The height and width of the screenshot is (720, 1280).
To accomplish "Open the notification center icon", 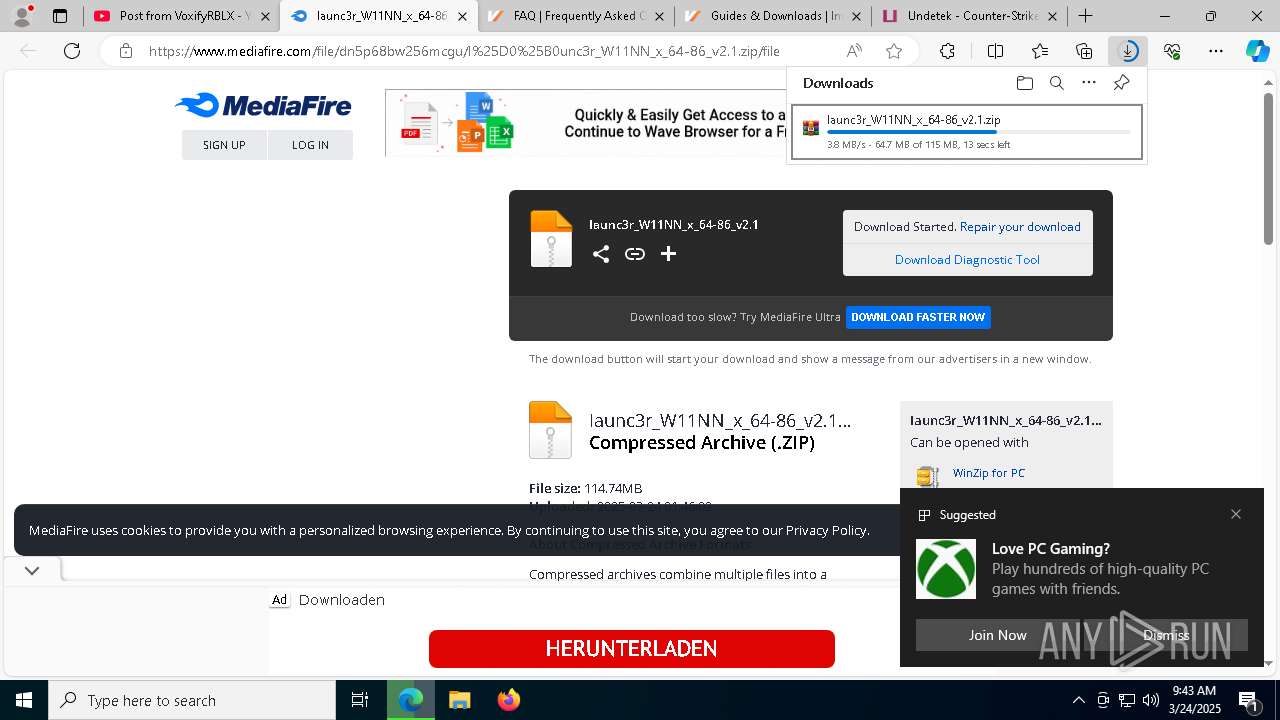I will 1249,700.
